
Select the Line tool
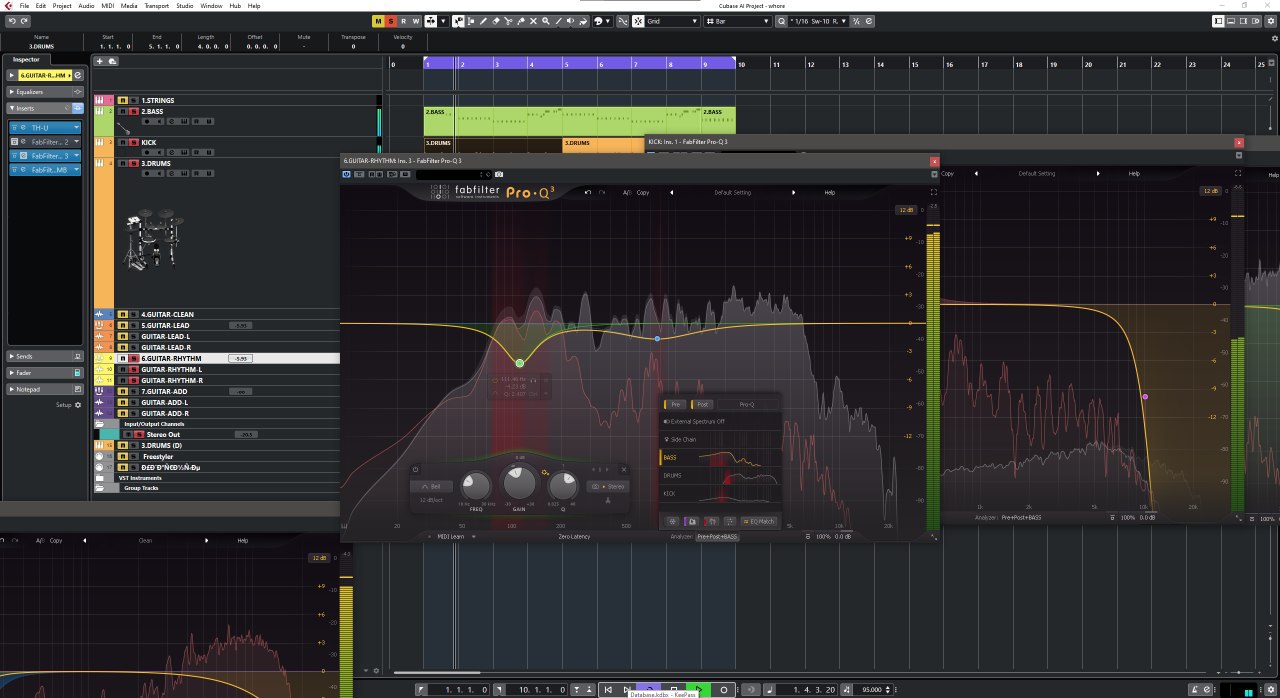pos(558,21)
